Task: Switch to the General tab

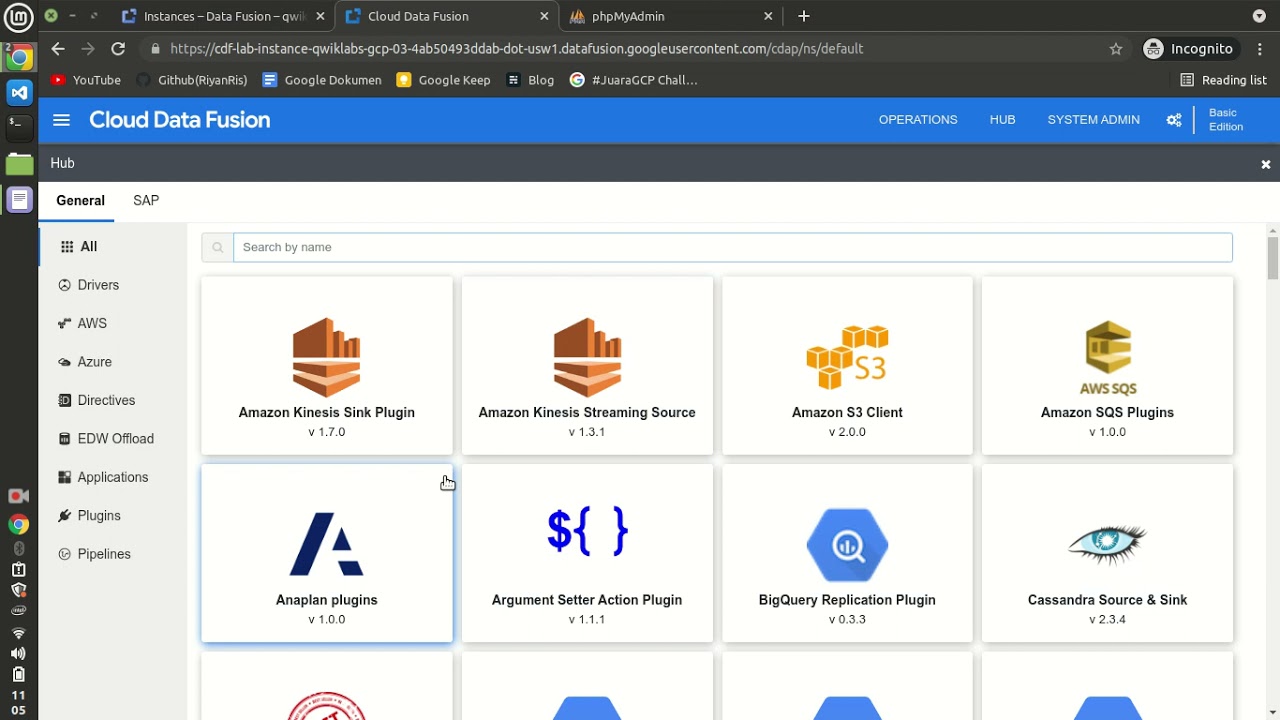Action: 80,201
